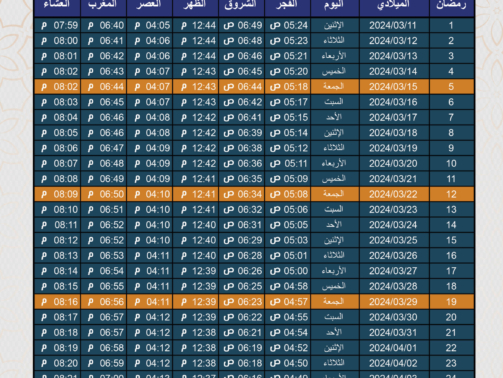Click the sunrise time 06:18
The height and width of the screenshot is (378, 503).
[242, 363]
